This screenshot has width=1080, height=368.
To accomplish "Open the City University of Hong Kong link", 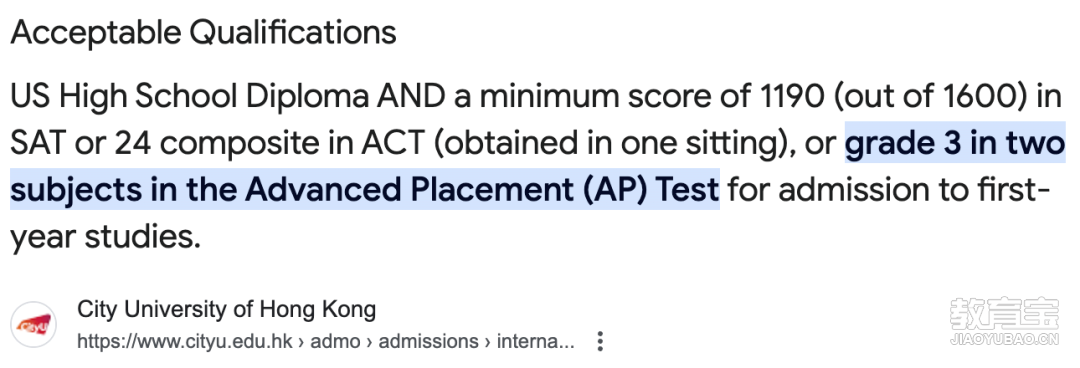I will point(227,309).
